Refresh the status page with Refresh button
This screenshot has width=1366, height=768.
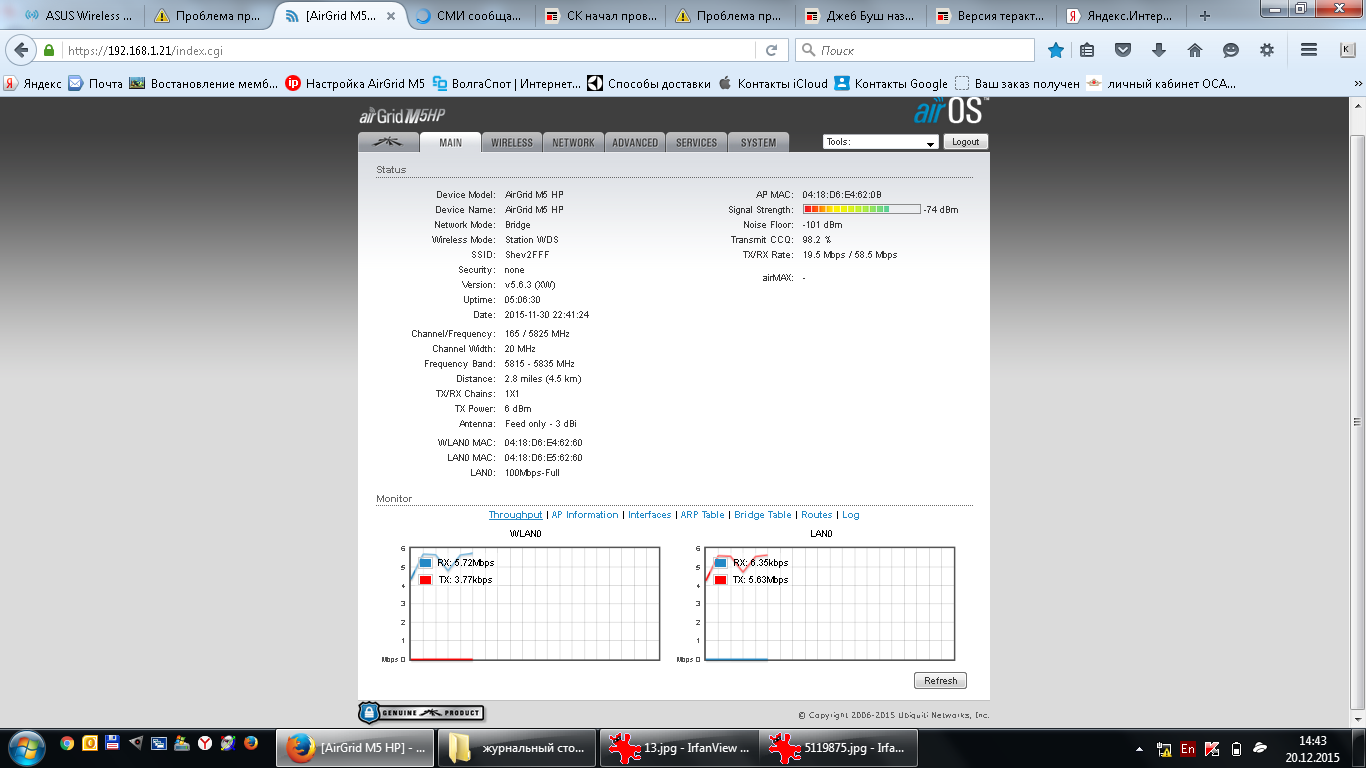(x=940, y=681)
